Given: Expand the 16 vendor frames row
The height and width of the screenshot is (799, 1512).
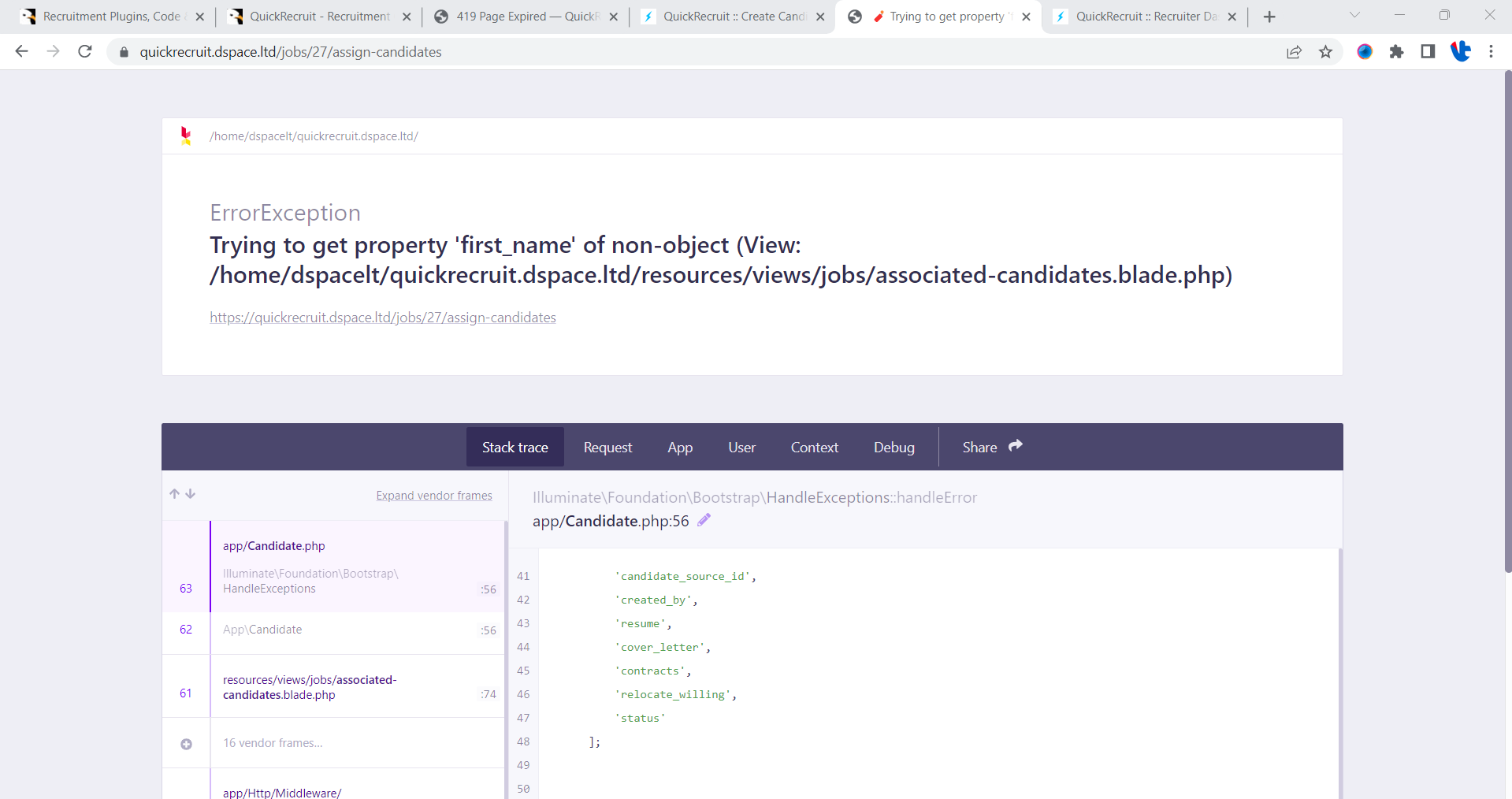Looking at the screenshot, I should 273,743.
